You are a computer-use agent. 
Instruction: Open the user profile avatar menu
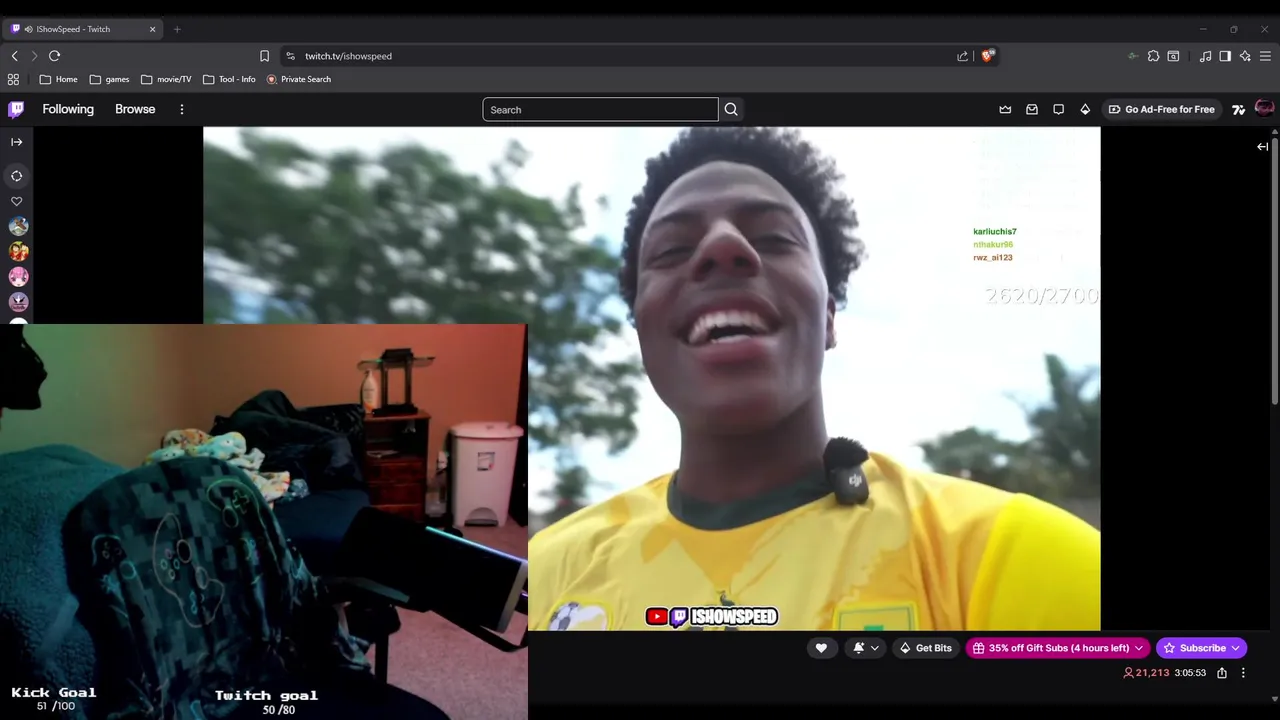tap(1264, 108)
